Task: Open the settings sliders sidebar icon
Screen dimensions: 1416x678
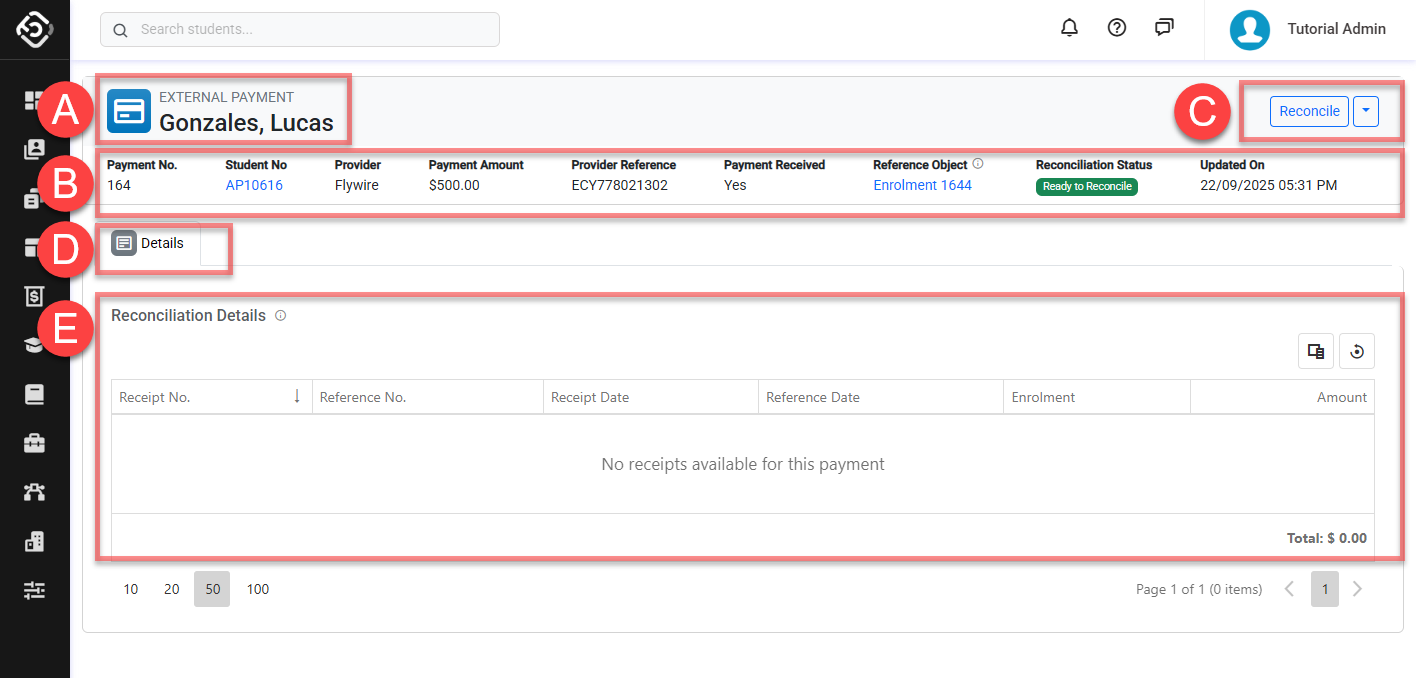Action: pos(35,590)
